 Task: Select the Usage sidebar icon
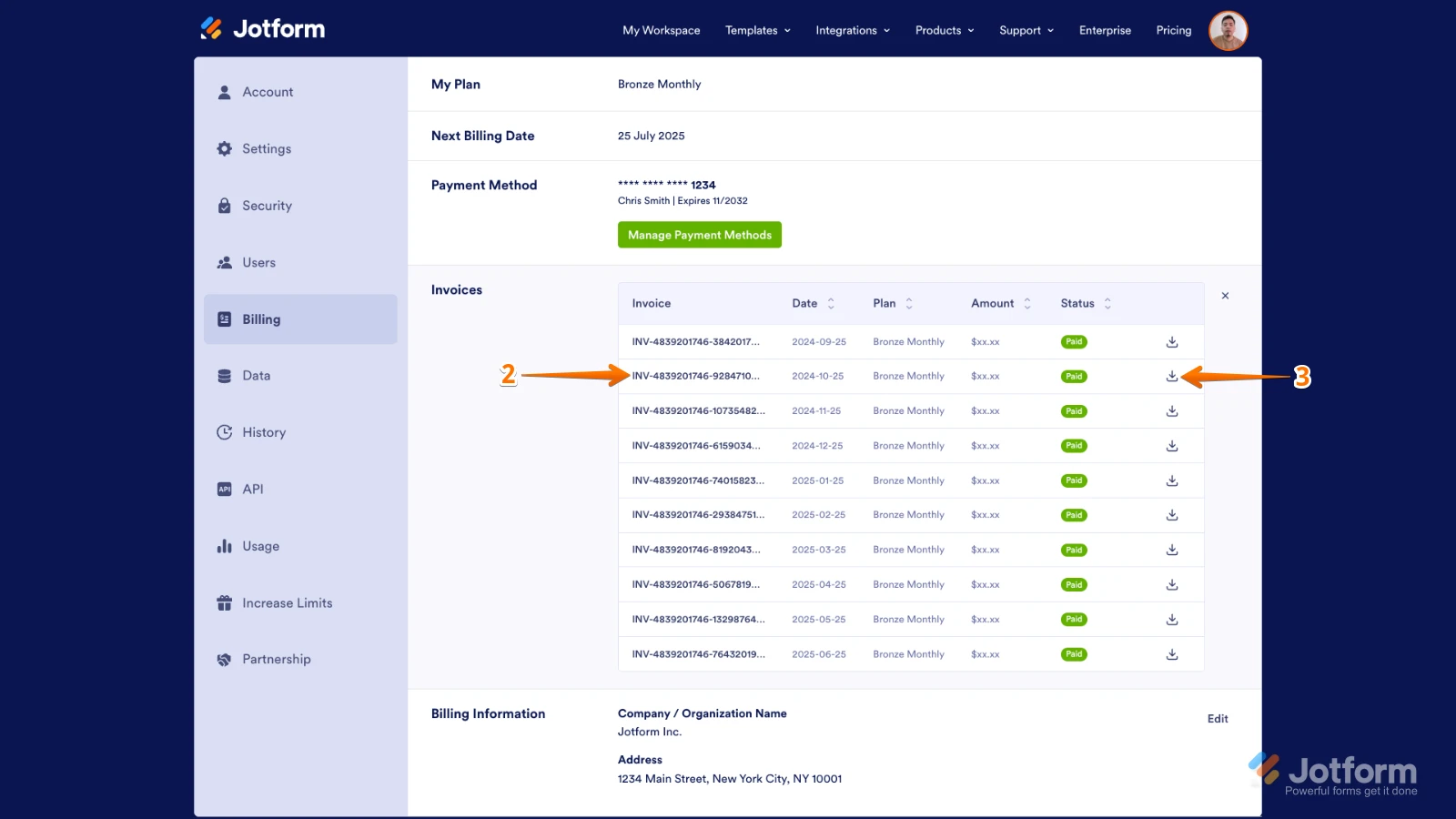click(x=224, y=546)
